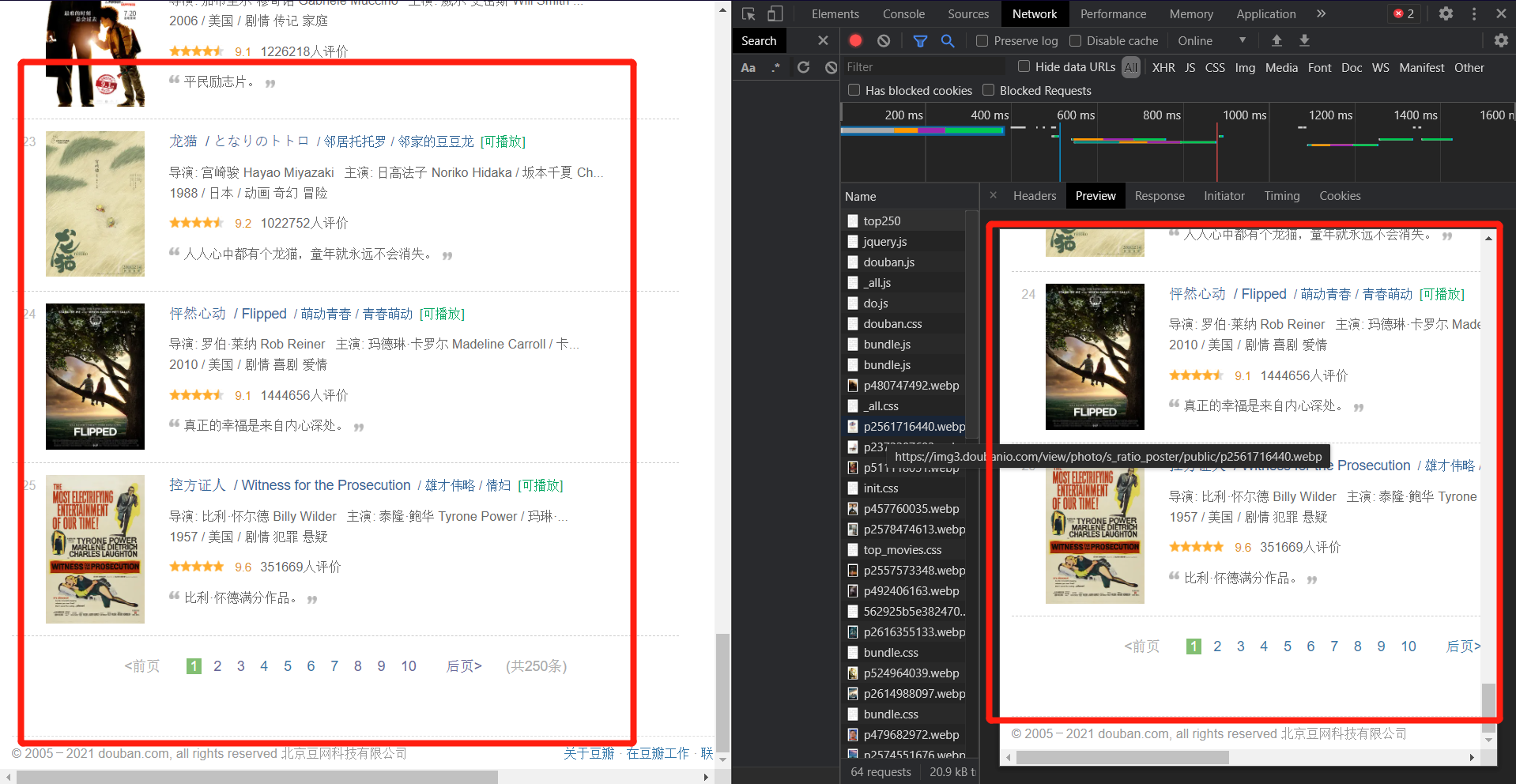Switch to the Response tab
The image size is (1516, 784).
pos(1160,195)
